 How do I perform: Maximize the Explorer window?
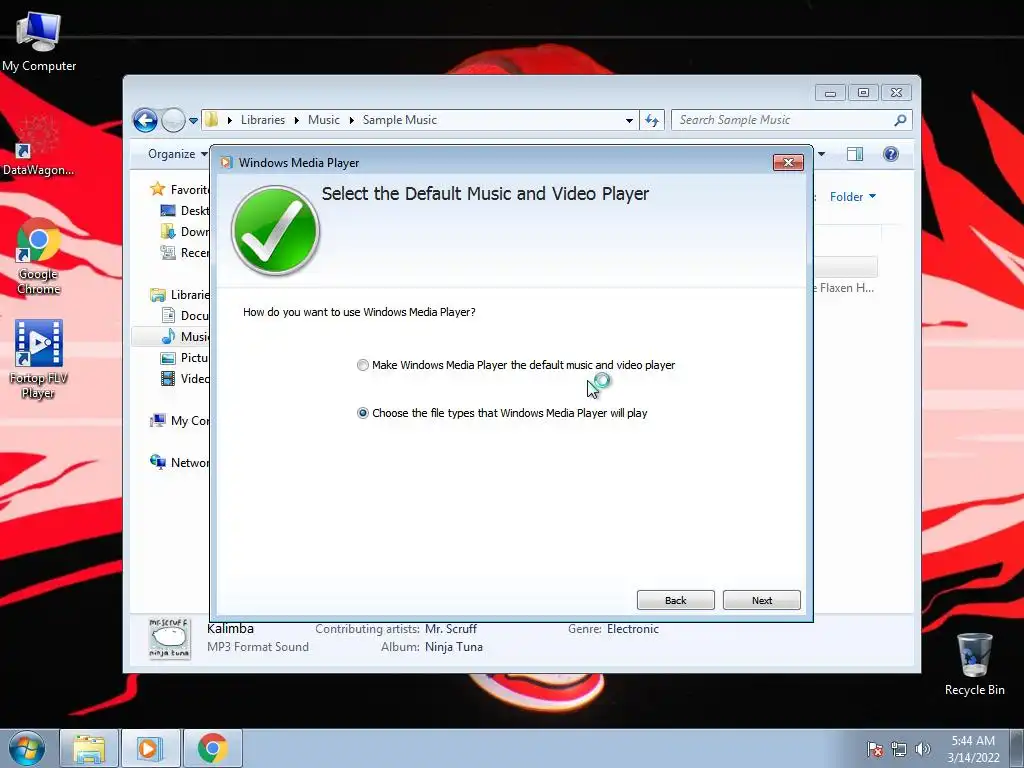click(x=863, y=93)
